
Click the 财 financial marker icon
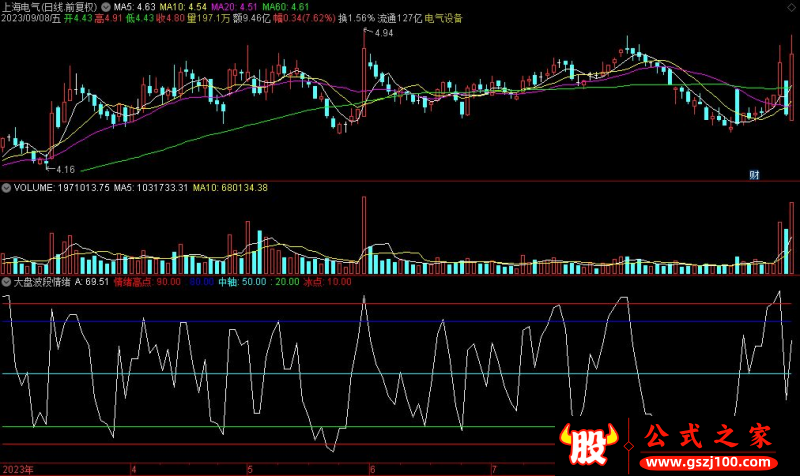(754, 175)
